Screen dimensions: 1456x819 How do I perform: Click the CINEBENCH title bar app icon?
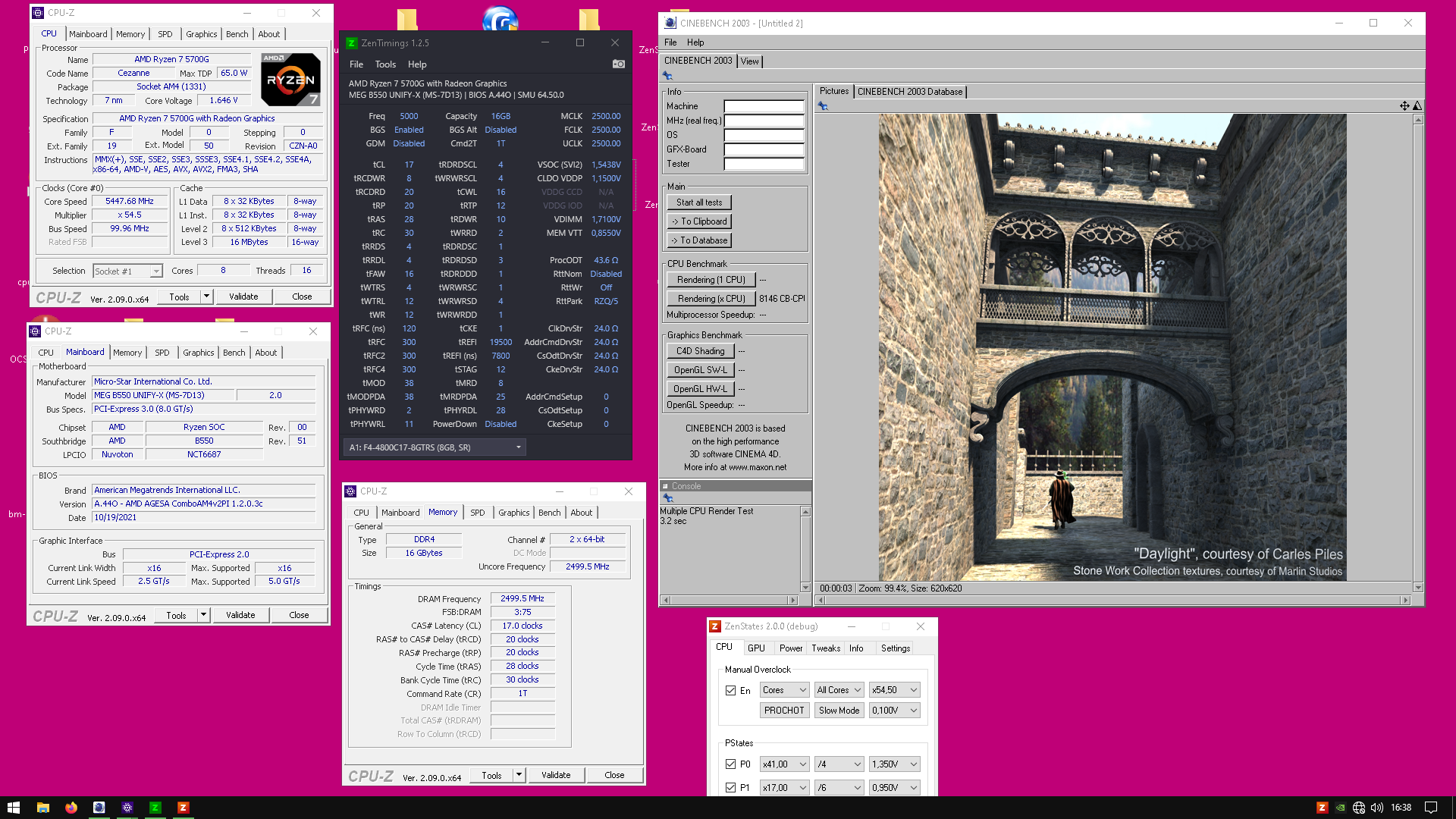click(x=670, y=24)
